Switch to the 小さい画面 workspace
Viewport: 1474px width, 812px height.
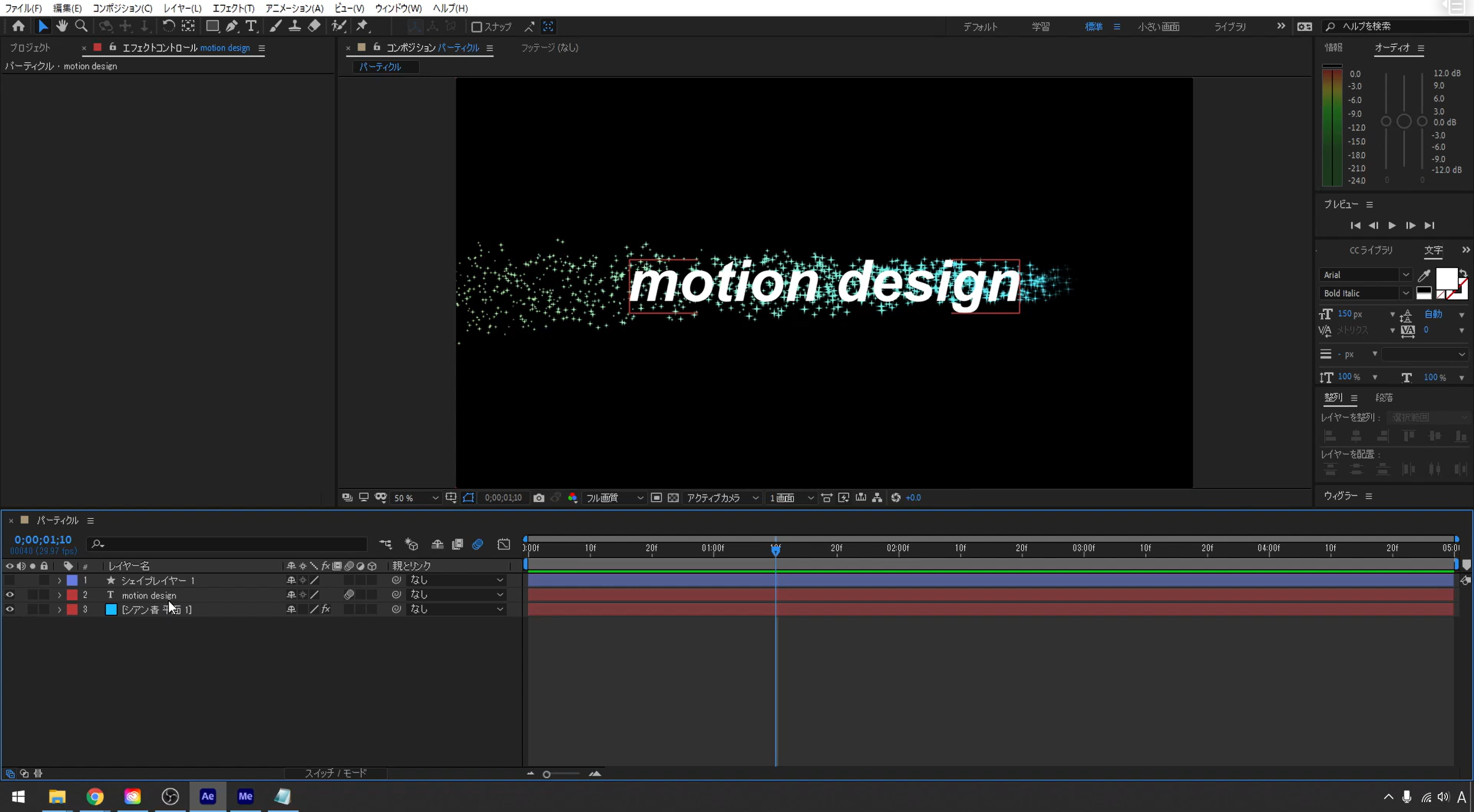(x=1158, y=26)
